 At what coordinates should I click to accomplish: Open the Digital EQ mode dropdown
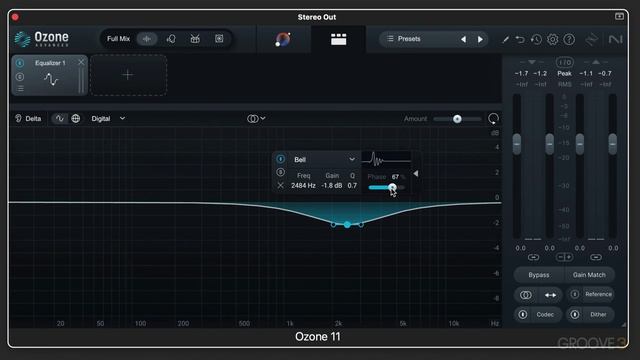coord(108,118)
